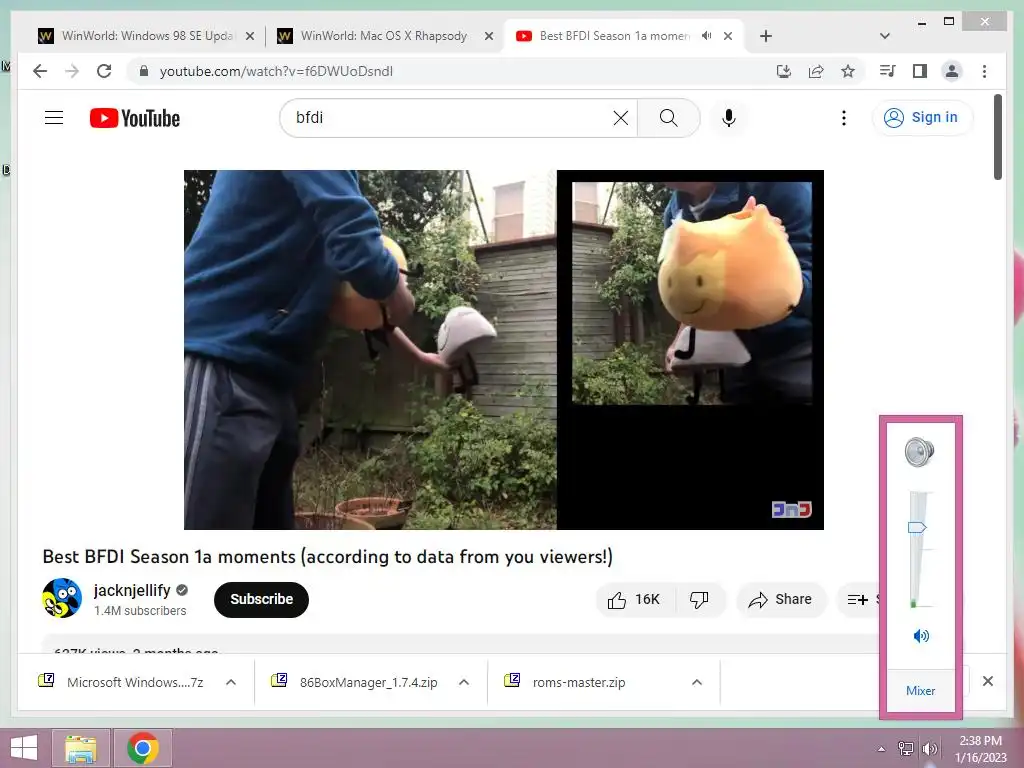The image size is (1024, 768).
Task: Open YouTube settings three-dot menu
Action: [x=844, y=118]
